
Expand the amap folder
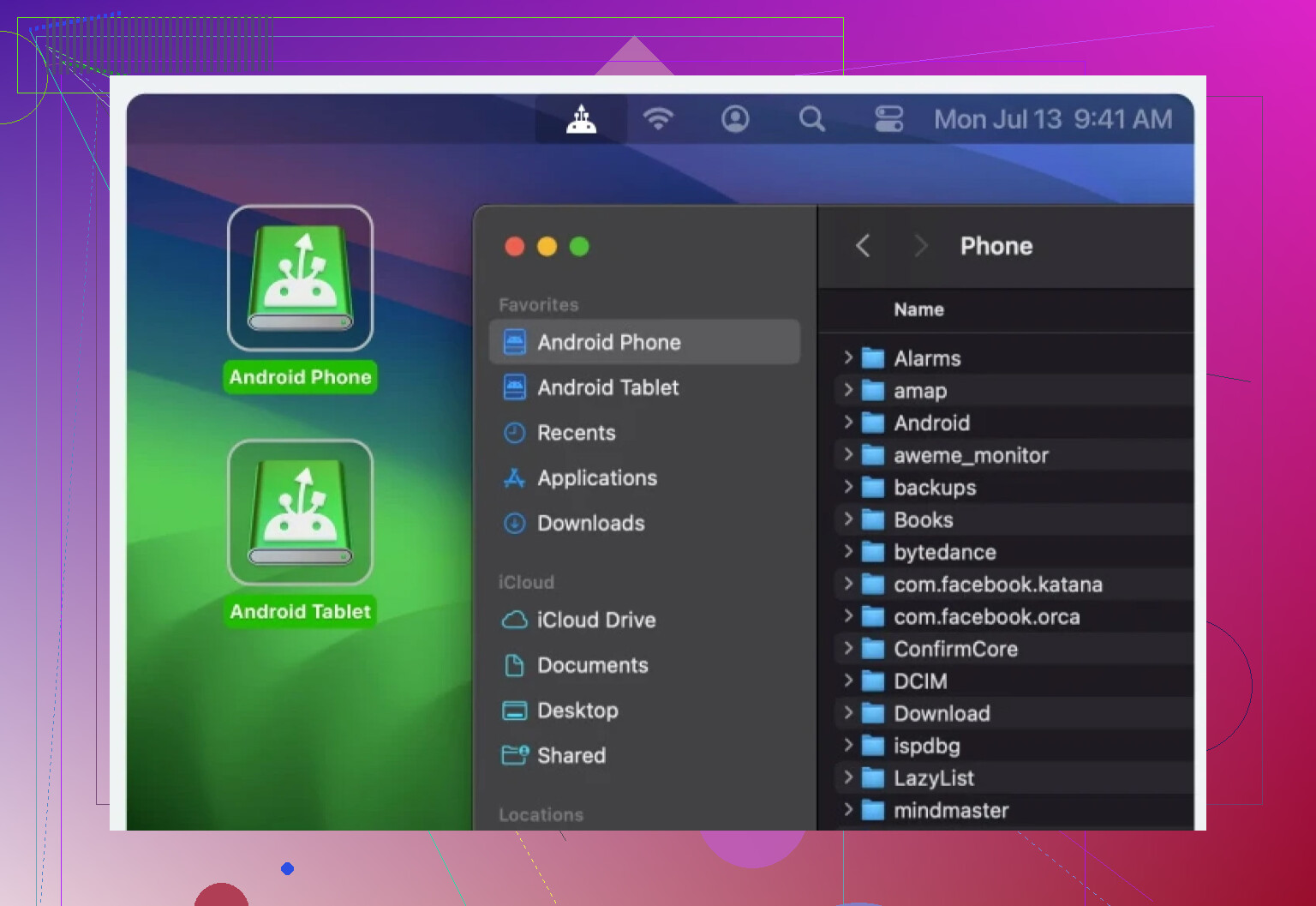pos(847,390)
